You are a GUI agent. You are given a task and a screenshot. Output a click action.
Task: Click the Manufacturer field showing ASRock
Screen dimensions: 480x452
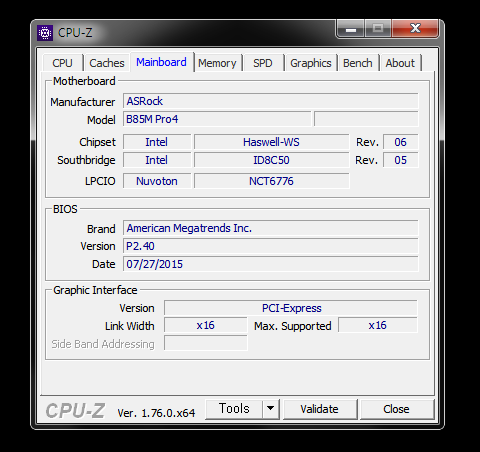pyautogui.click(x=270, y=101)
